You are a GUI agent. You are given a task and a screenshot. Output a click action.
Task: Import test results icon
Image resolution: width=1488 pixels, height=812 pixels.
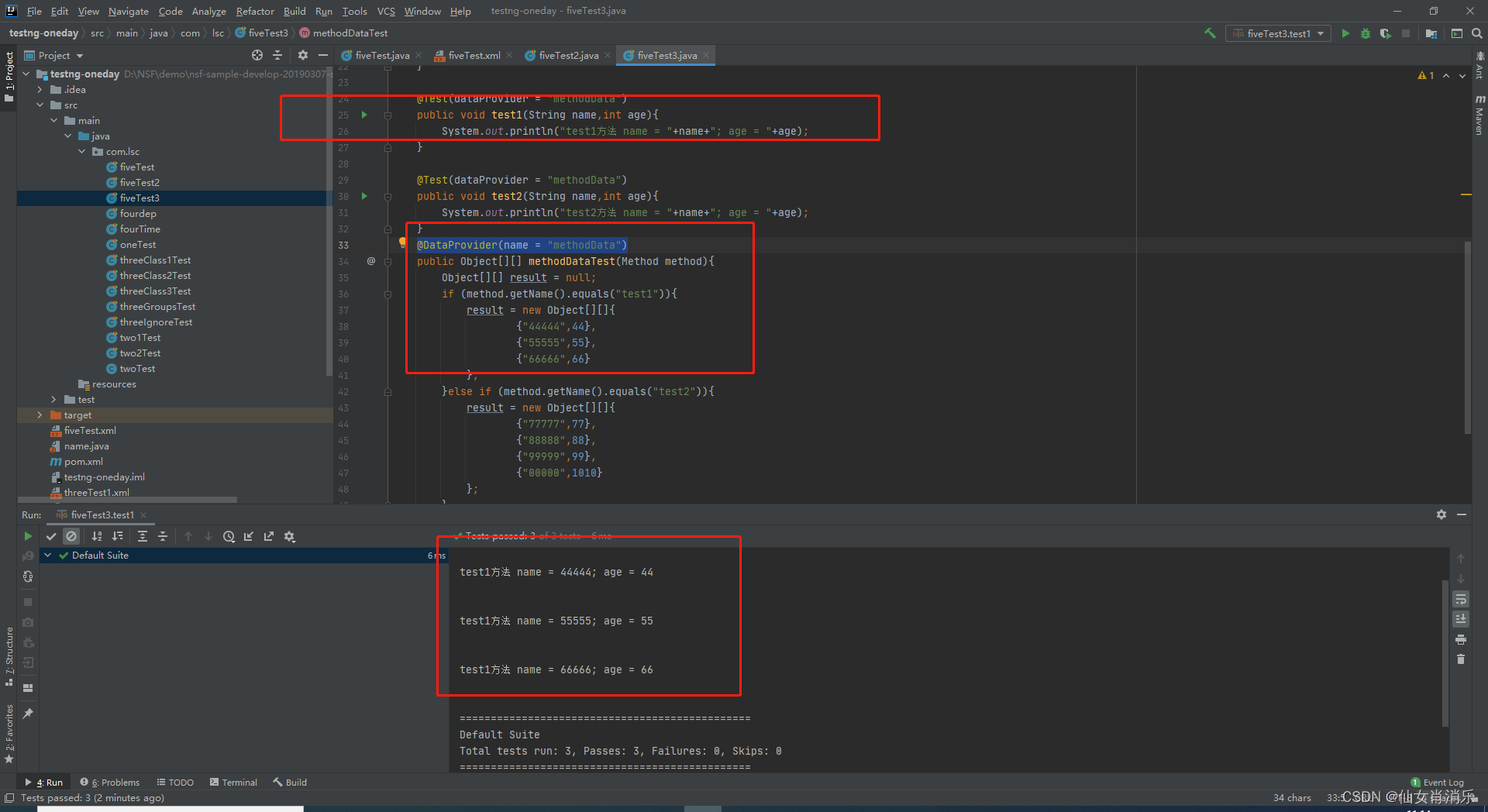point(249,536)
